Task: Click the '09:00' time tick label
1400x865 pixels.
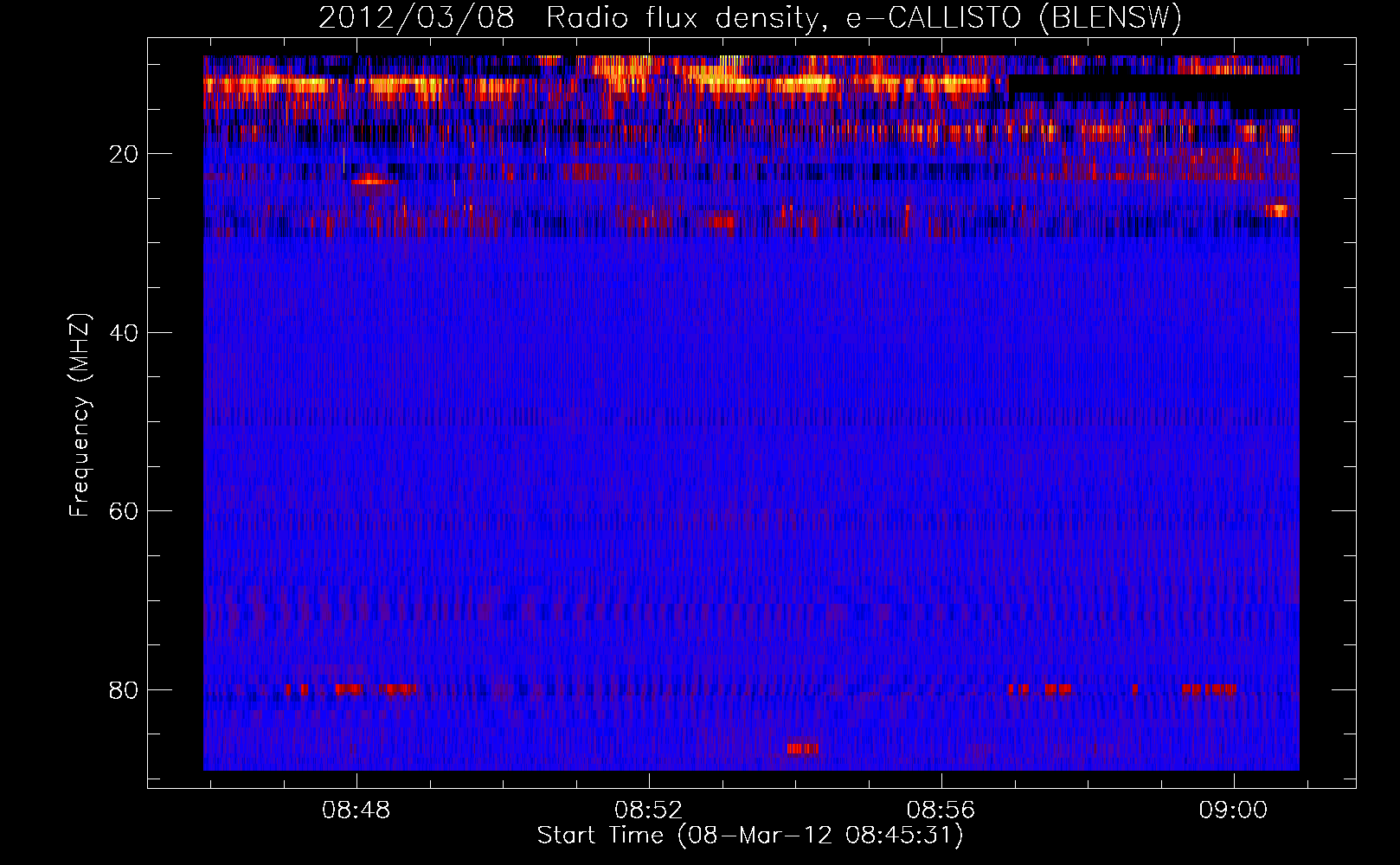Action: (x=1233, y=811)
